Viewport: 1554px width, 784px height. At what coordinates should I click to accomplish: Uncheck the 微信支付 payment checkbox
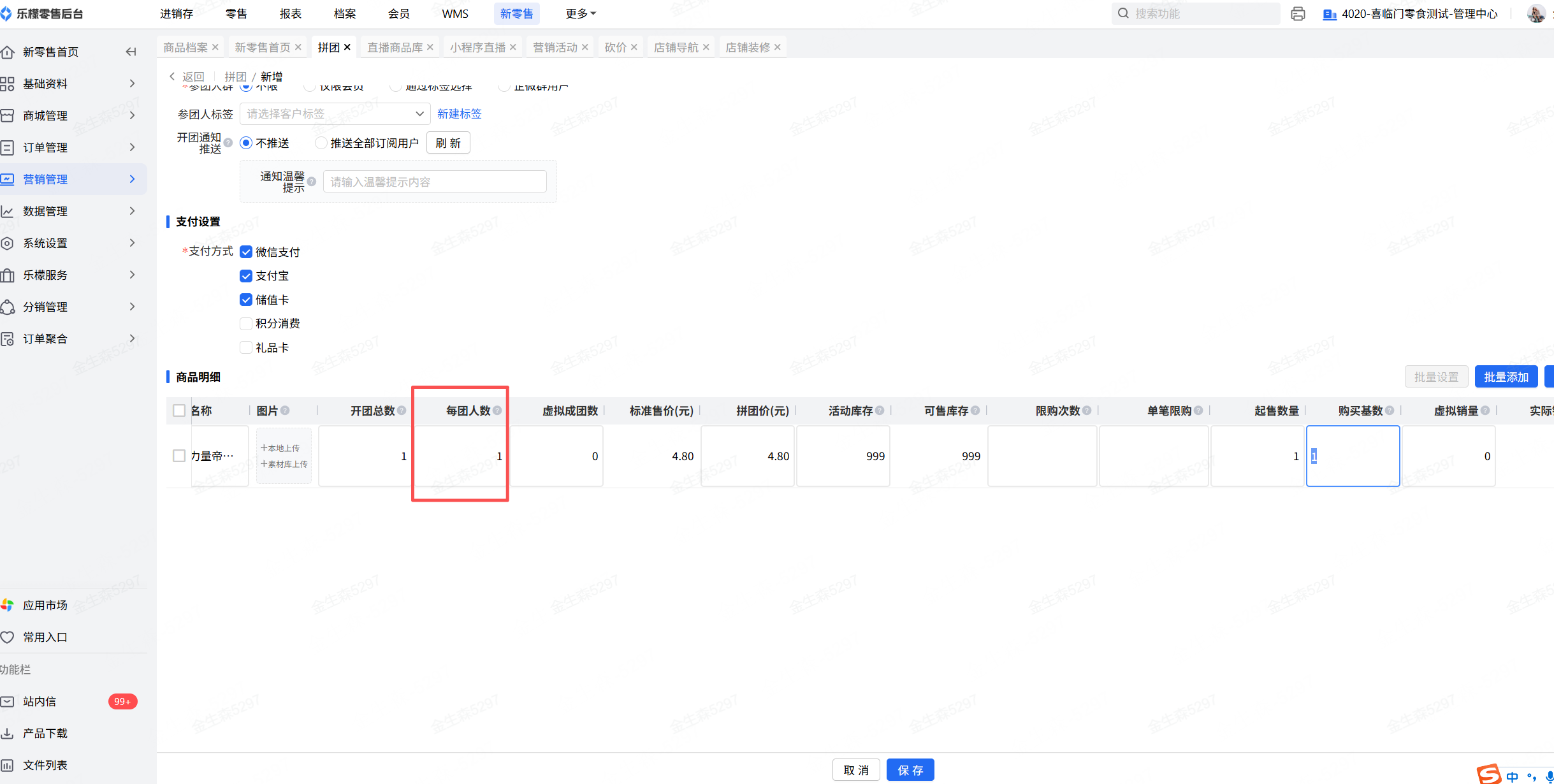(x=246, y=252)
